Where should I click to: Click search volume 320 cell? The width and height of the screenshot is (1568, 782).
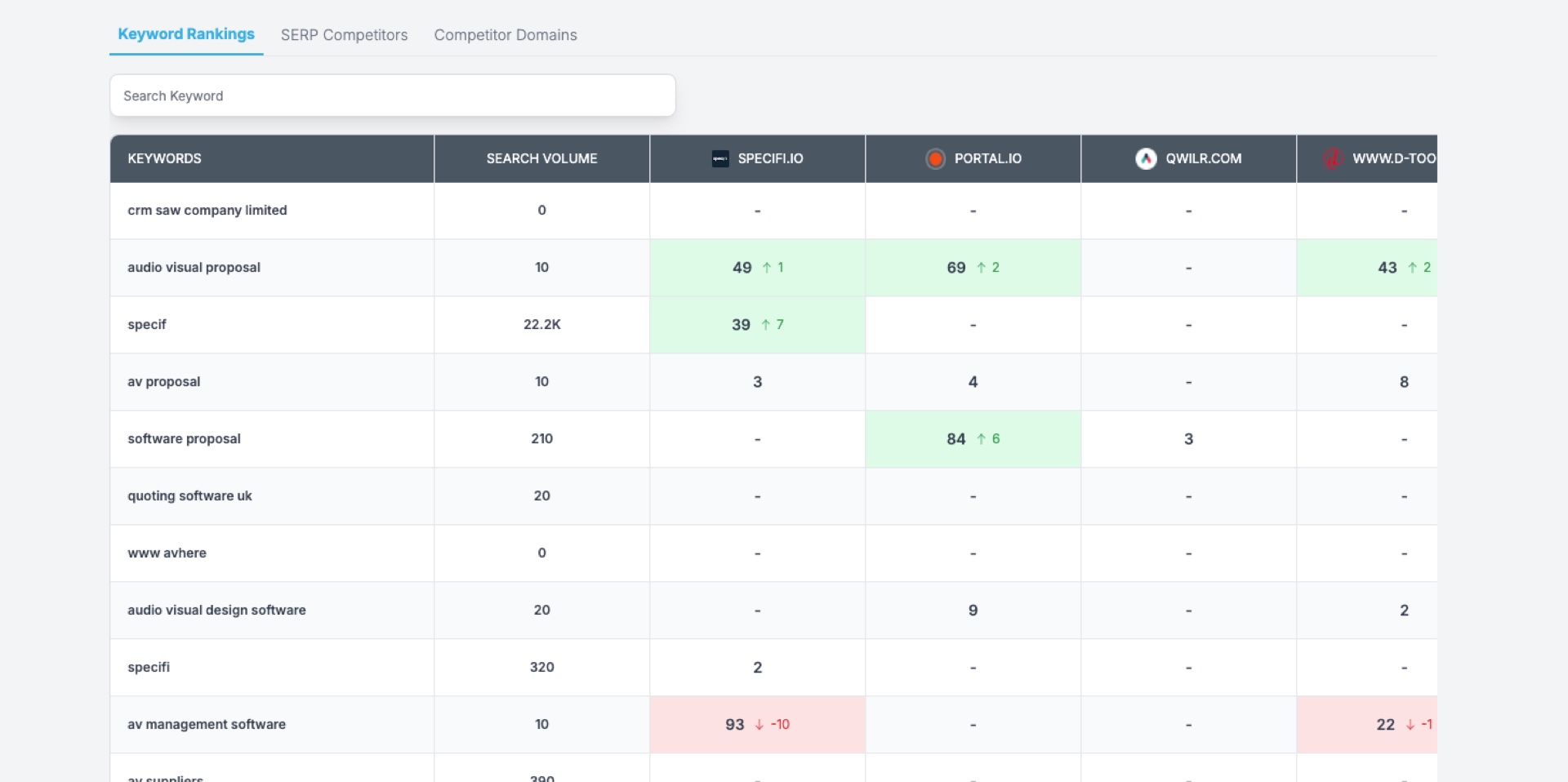coord(542,667)
